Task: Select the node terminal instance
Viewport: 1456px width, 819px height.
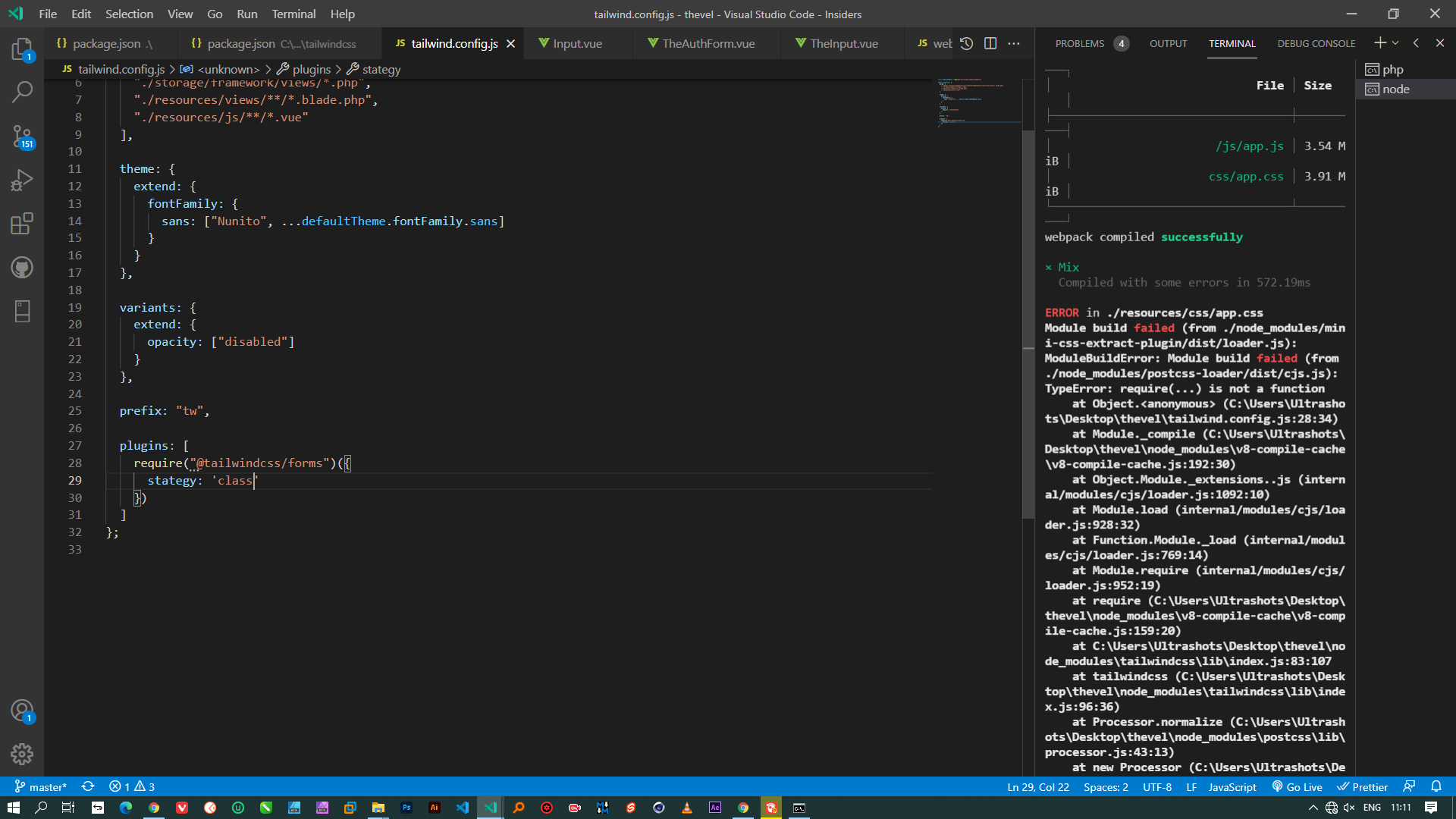Action: click(1405, 89)
